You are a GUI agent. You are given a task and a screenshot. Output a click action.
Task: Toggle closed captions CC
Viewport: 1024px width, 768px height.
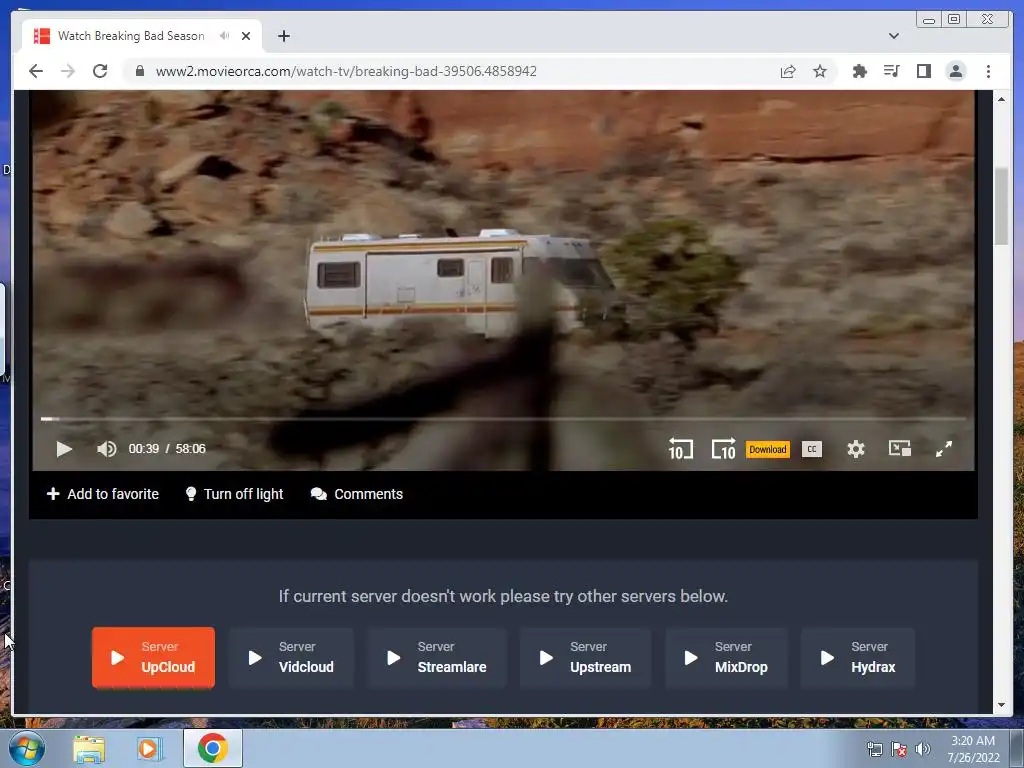point(812,449)
